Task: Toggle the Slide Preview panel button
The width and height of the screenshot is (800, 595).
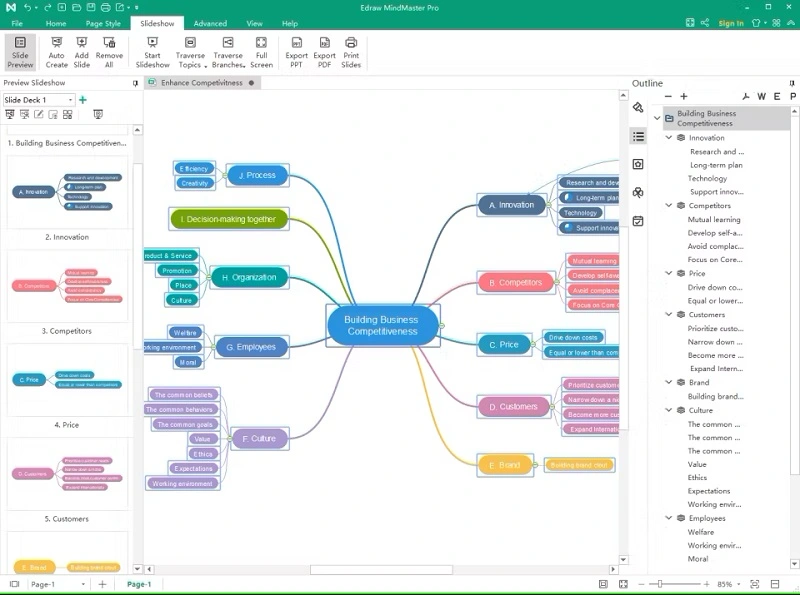Action: pos(20,52)
